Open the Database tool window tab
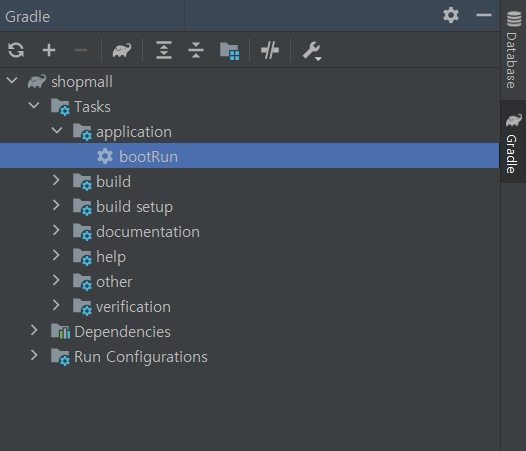Viewport: 526px width, 451px height. coord(513,50)
